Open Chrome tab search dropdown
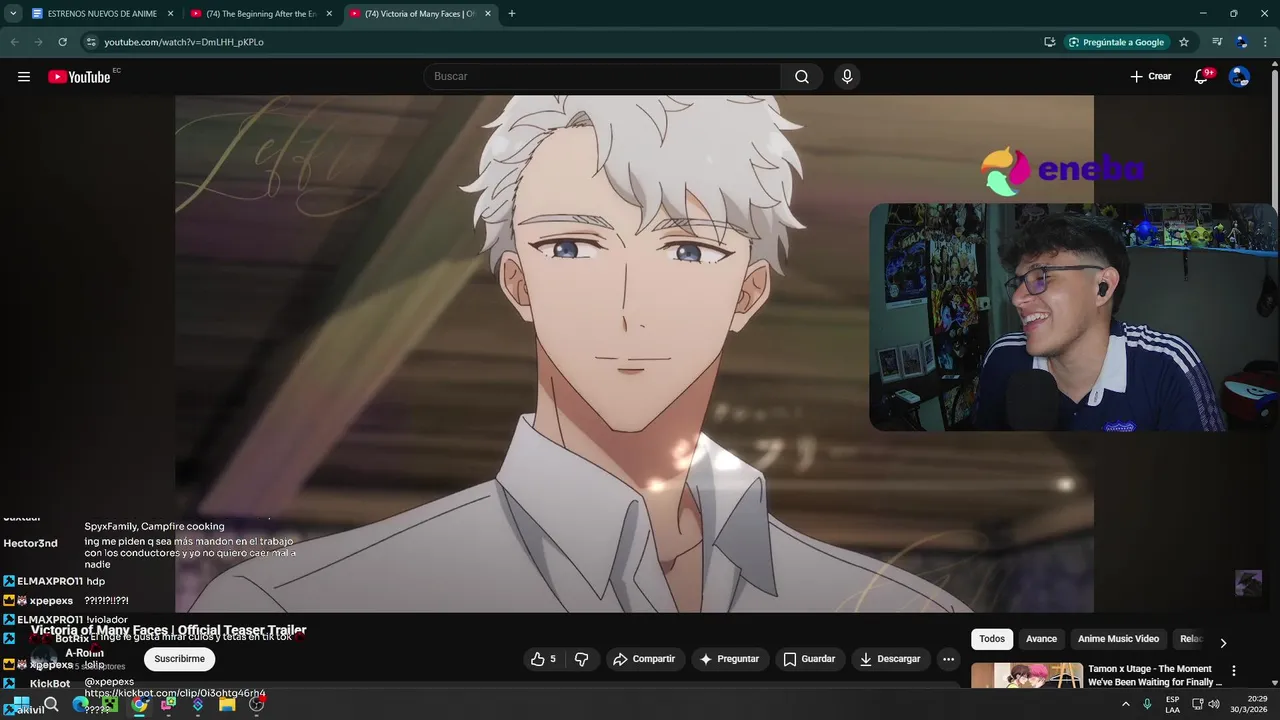This screenshot has width=1280, height=720. point(13,14)
